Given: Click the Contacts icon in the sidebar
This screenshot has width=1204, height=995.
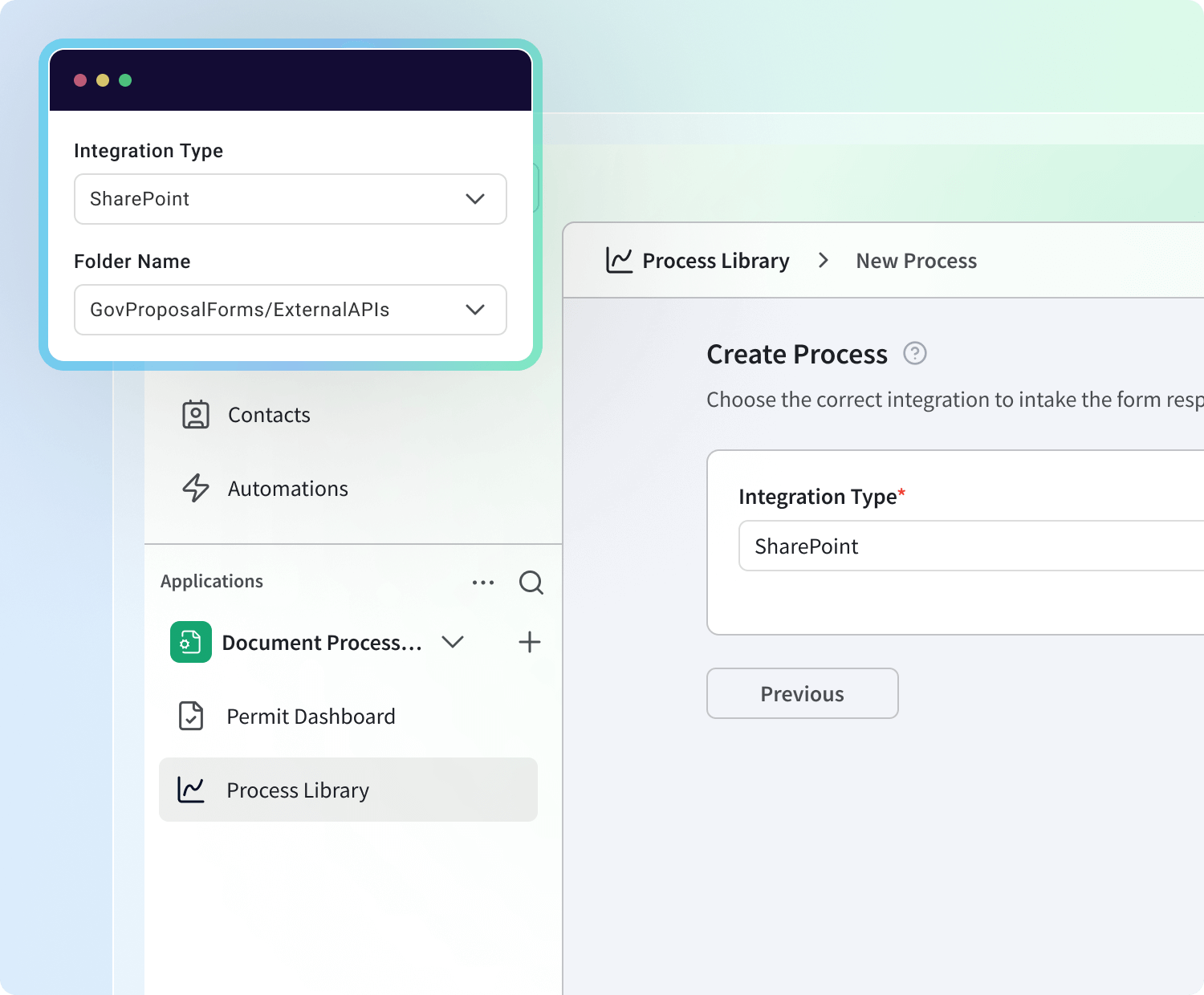Looking at the screenshot, I should pyautogui.click(x=196, y=415).
